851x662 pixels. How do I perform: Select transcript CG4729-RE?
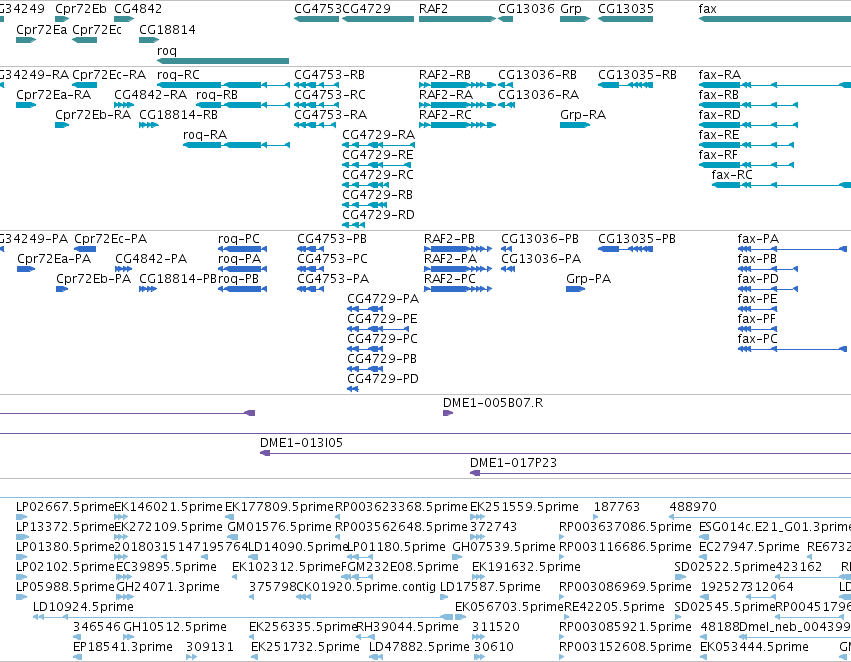coord(376,165)
